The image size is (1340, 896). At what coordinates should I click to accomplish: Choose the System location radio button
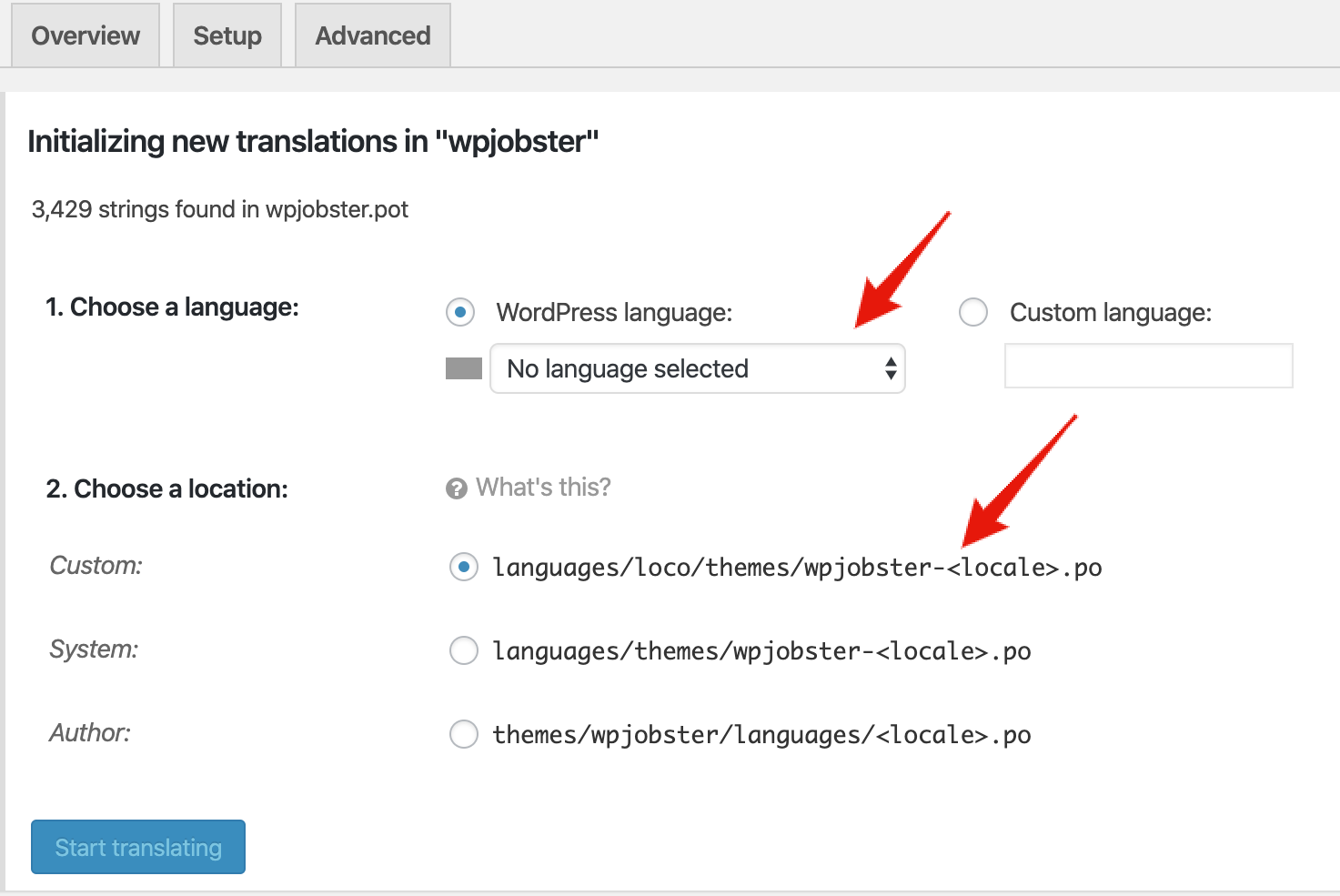pyautogui.click(x=464, y=651)
